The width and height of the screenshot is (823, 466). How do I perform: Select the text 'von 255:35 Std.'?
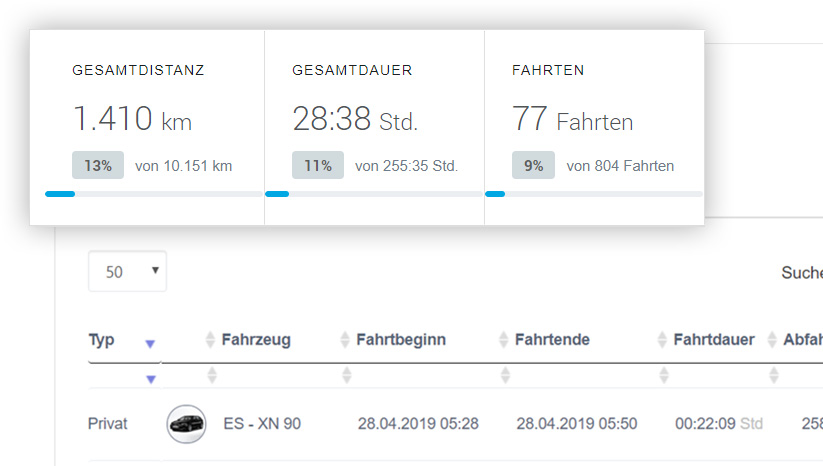click(407, 166)
